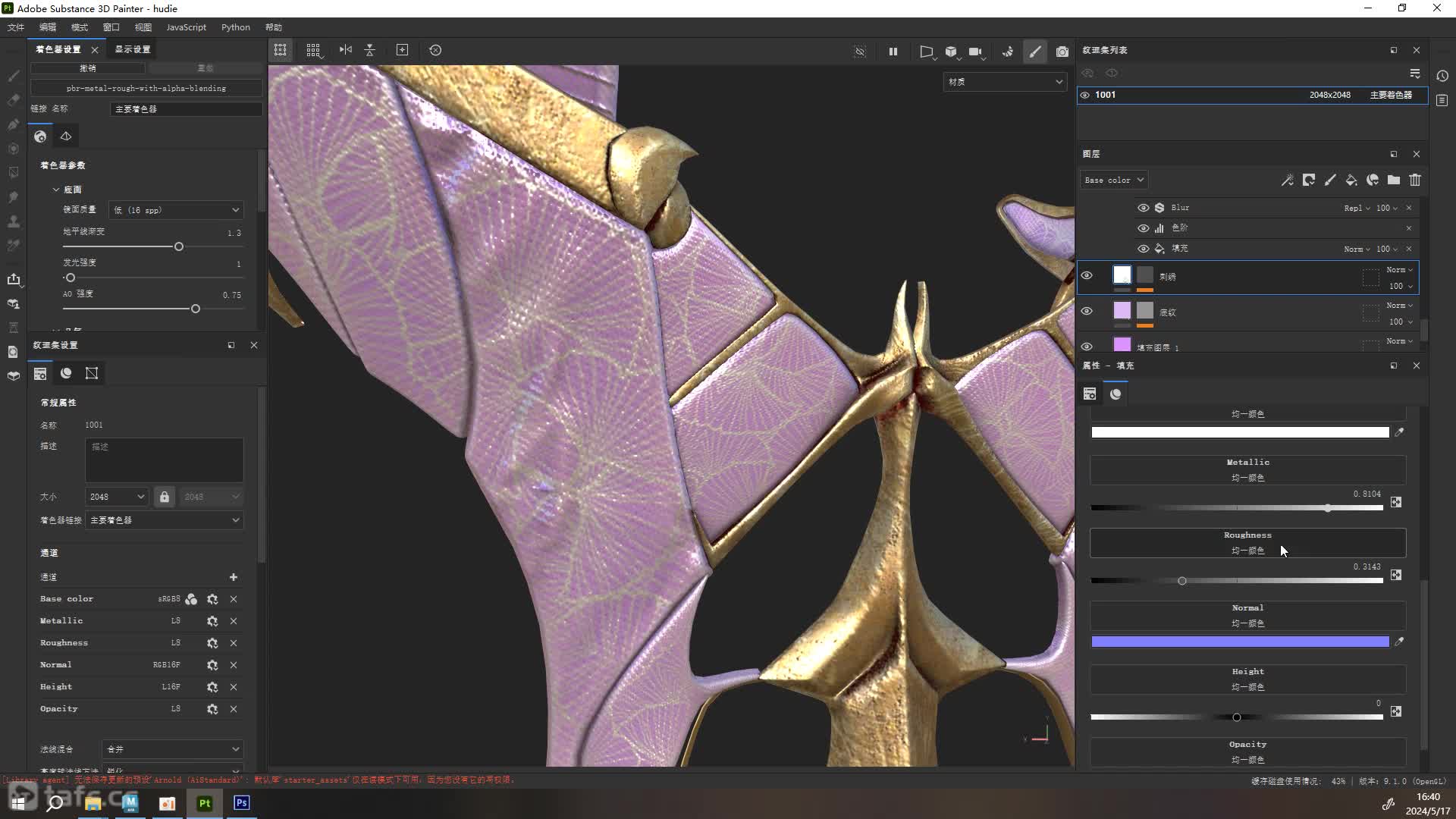Hide the Blur filter effect
This screenshot has width=1456, height=819.
(x=1144, y=208)
